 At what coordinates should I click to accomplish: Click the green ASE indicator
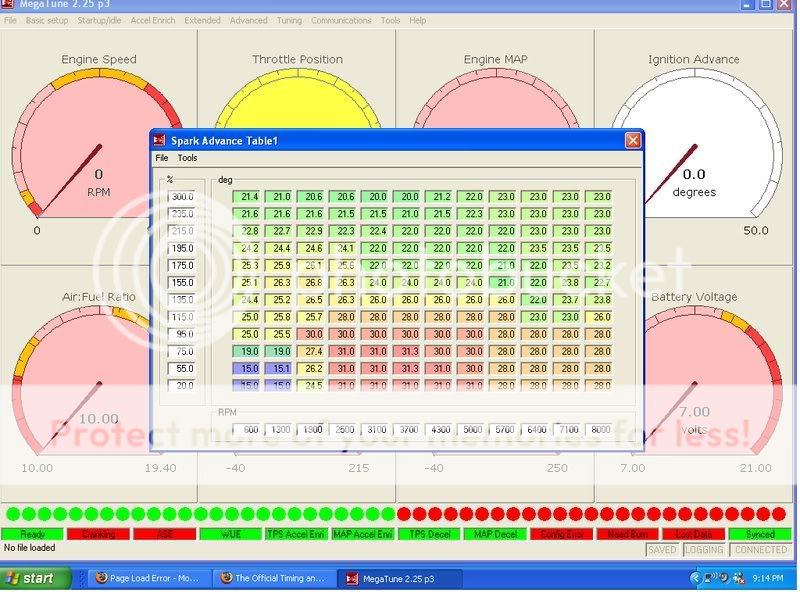pyautogui.click(x=163, y=533)
